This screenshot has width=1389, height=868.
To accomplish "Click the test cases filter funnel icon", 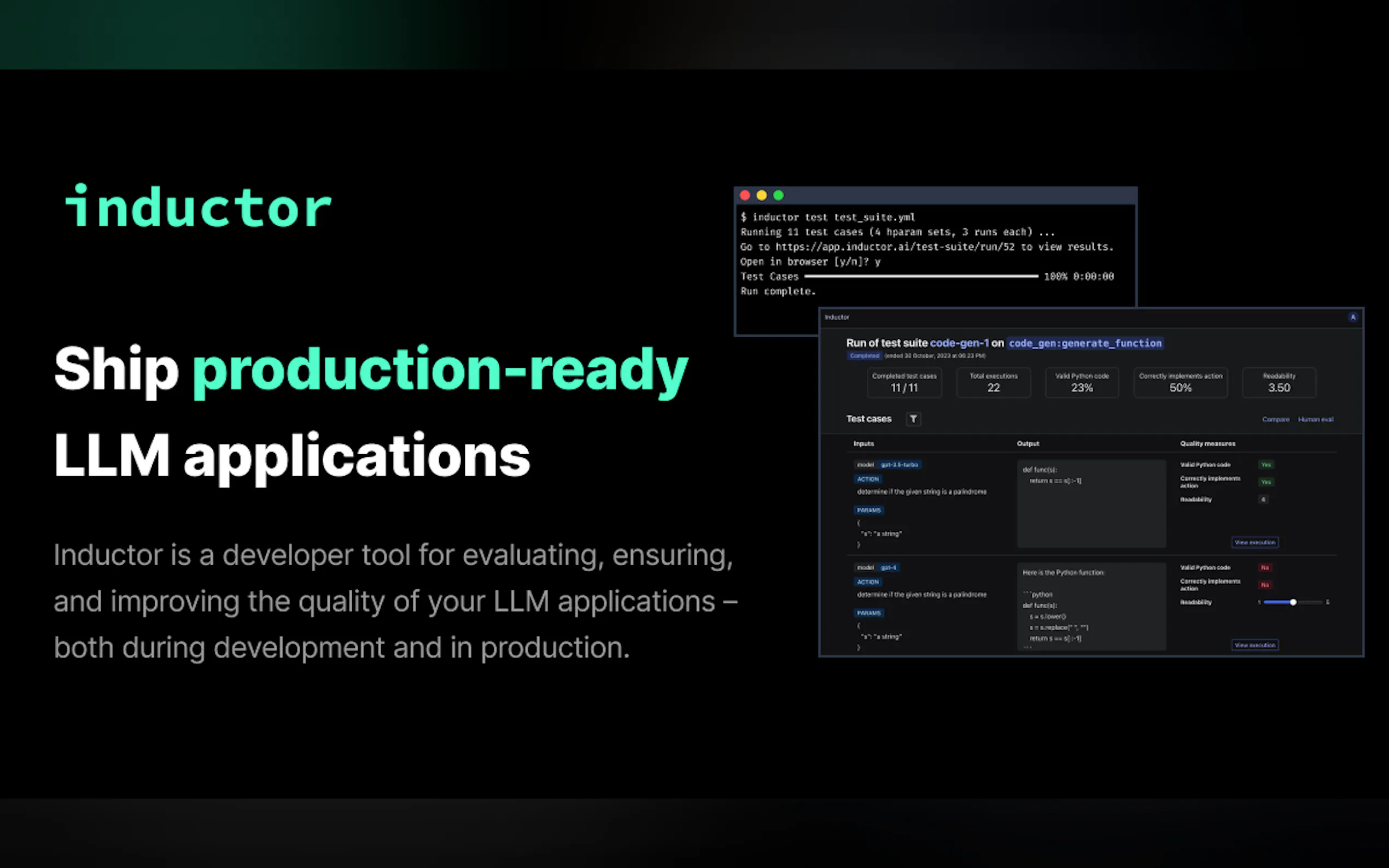I will pos(913,419).
